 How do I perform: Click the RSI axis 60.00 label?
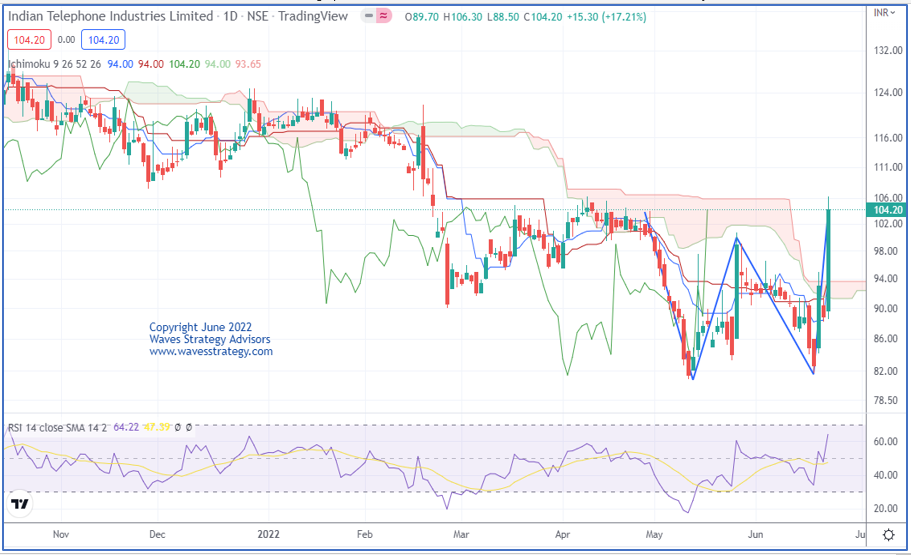pyautogui.click(x=886, y=442)
